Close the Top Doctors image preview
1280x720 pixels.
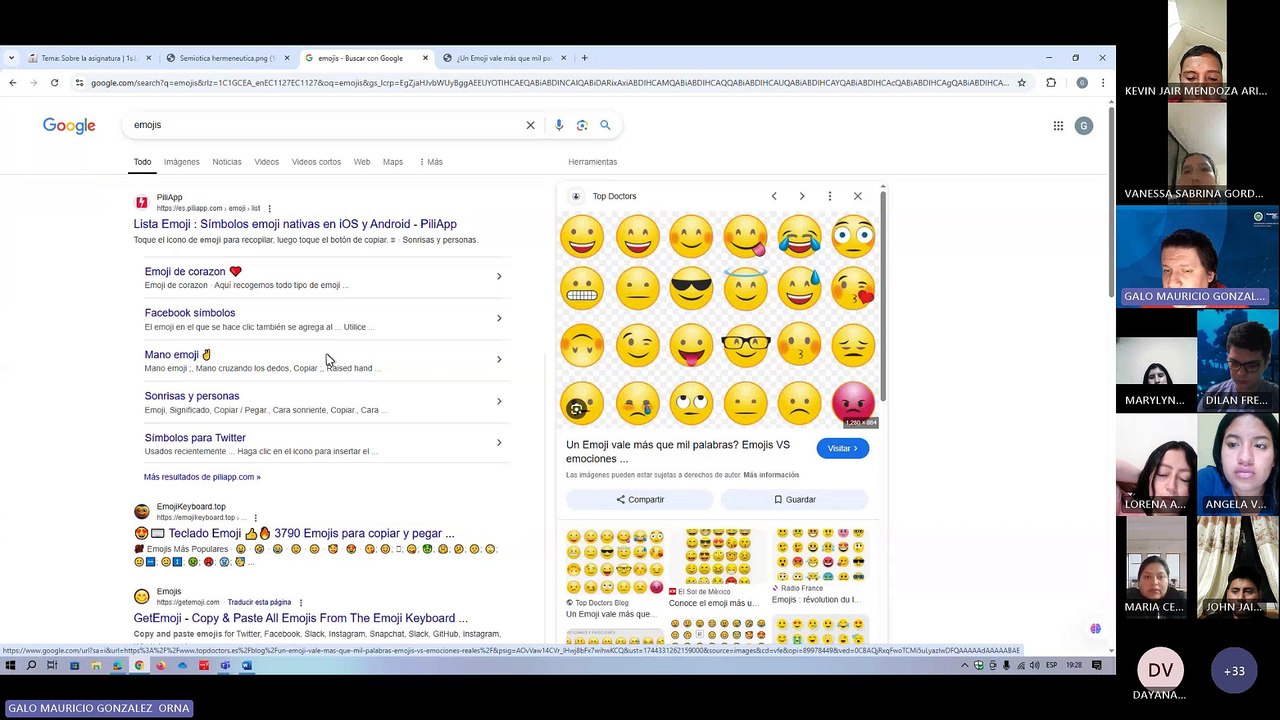[857, 196]
